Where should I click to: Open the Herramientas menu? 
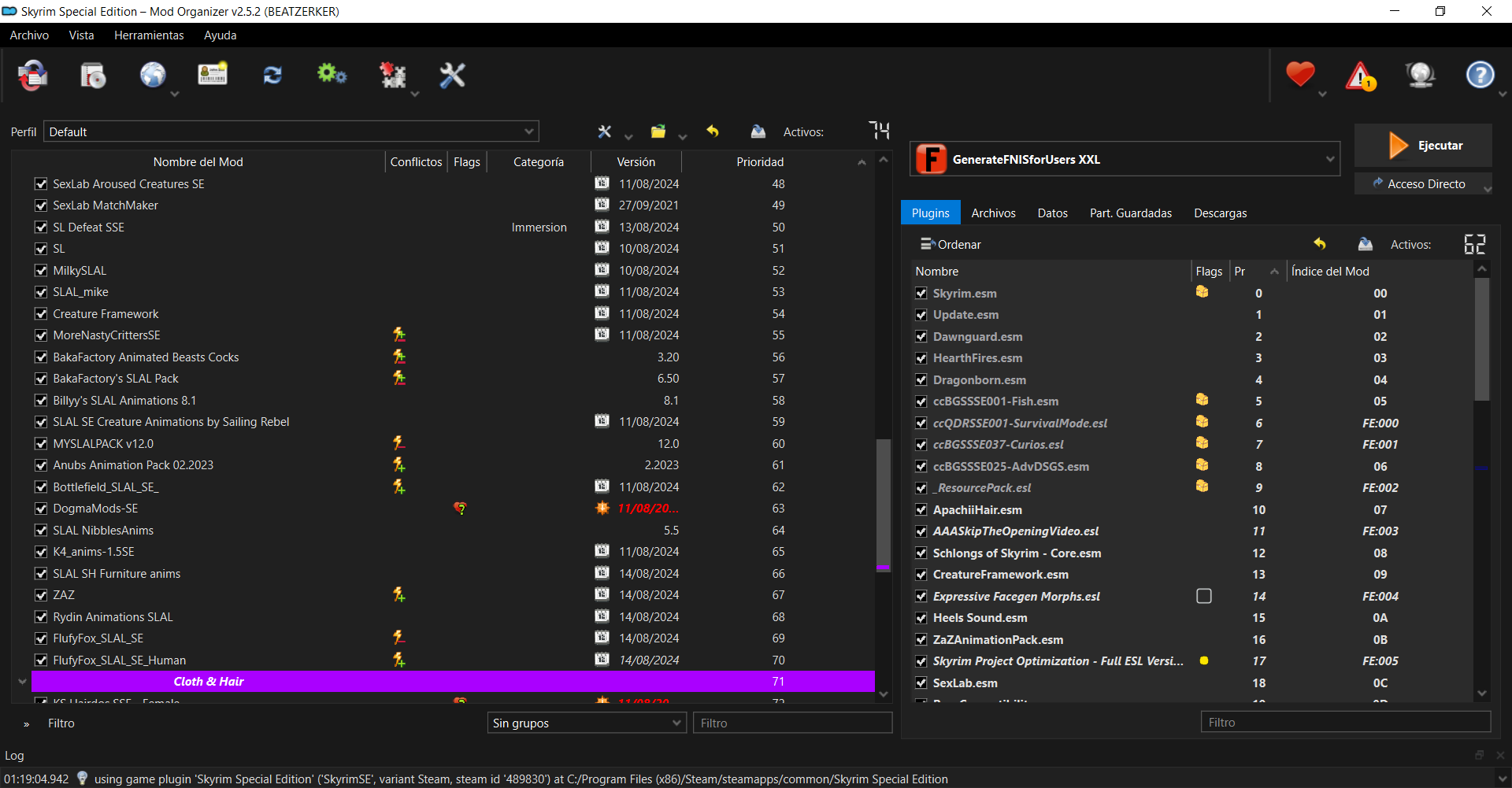[149, 35]
